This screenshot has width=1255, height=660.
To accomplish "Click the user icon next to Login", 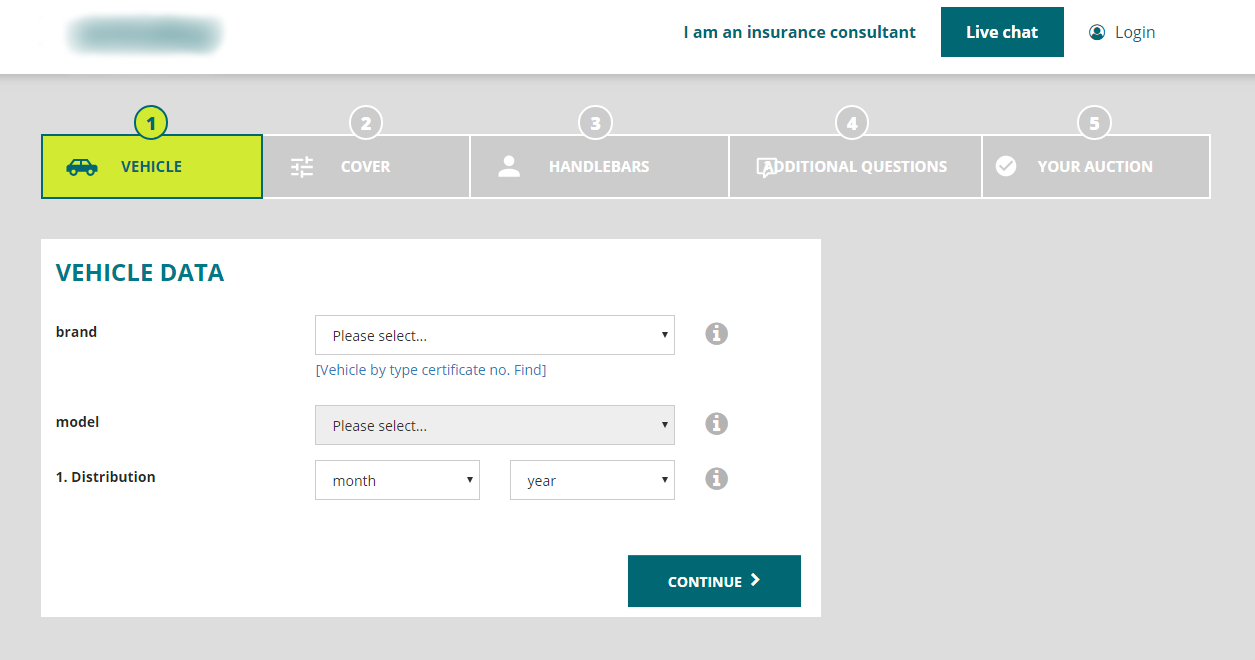I will pyautogui.click(x=1097, y=32).
